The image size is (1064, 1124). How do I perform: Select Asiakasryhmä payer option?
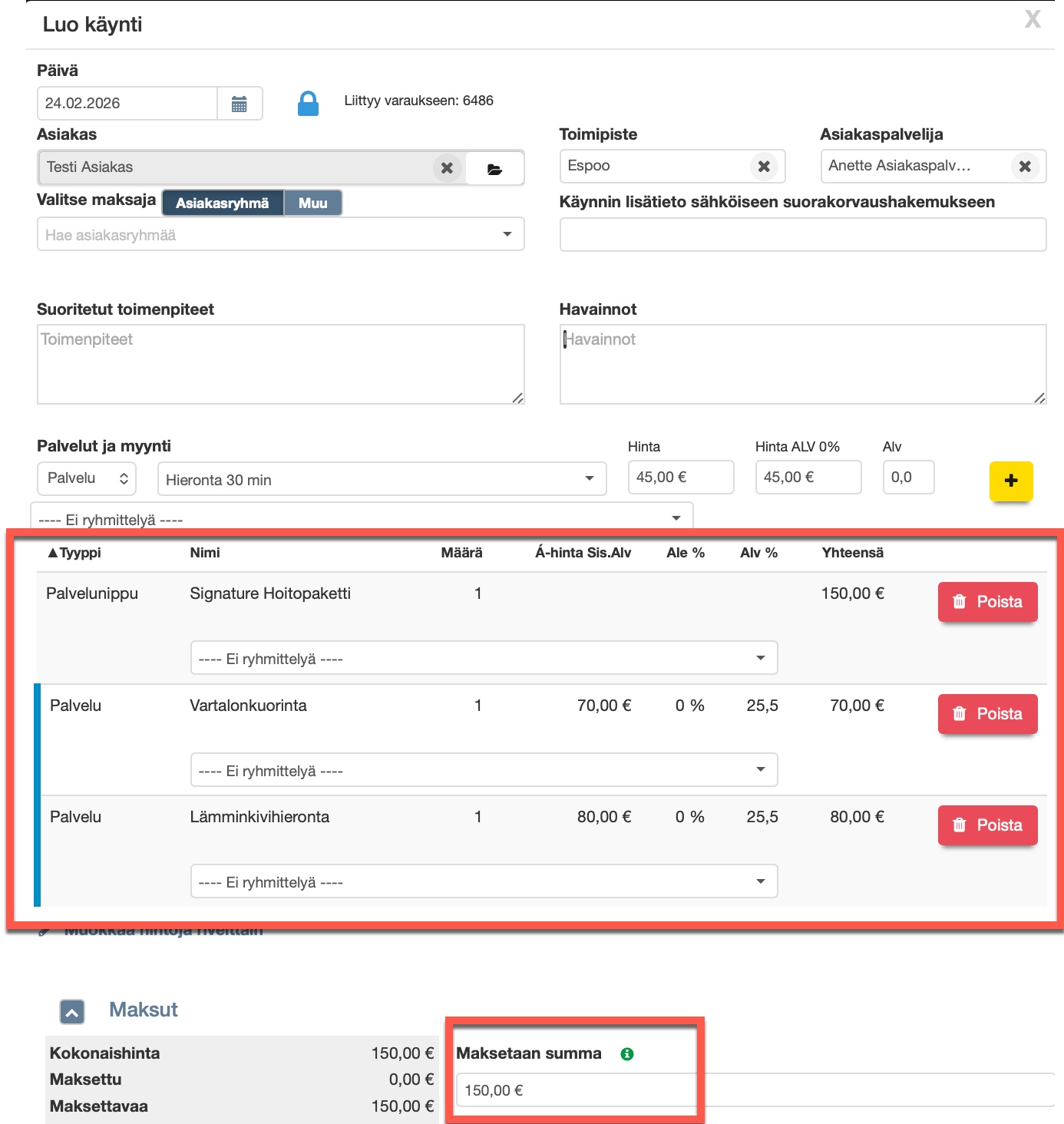(223, 203)
